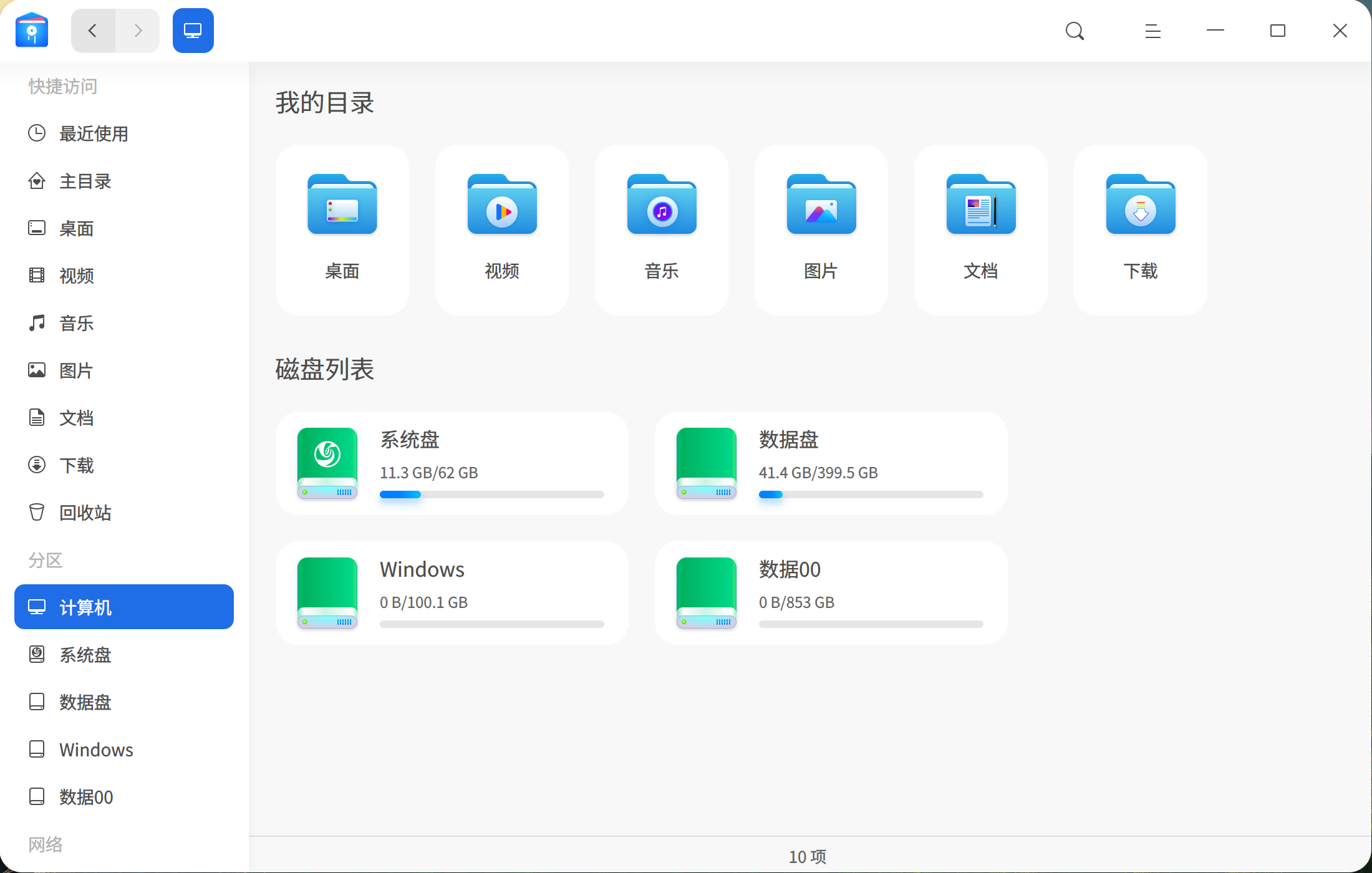Image resolution: width=1372 pixels, height=873 pixels.
Task: Click the 文档 folder icon in 我的目录
Action: (x=981, y=204)
